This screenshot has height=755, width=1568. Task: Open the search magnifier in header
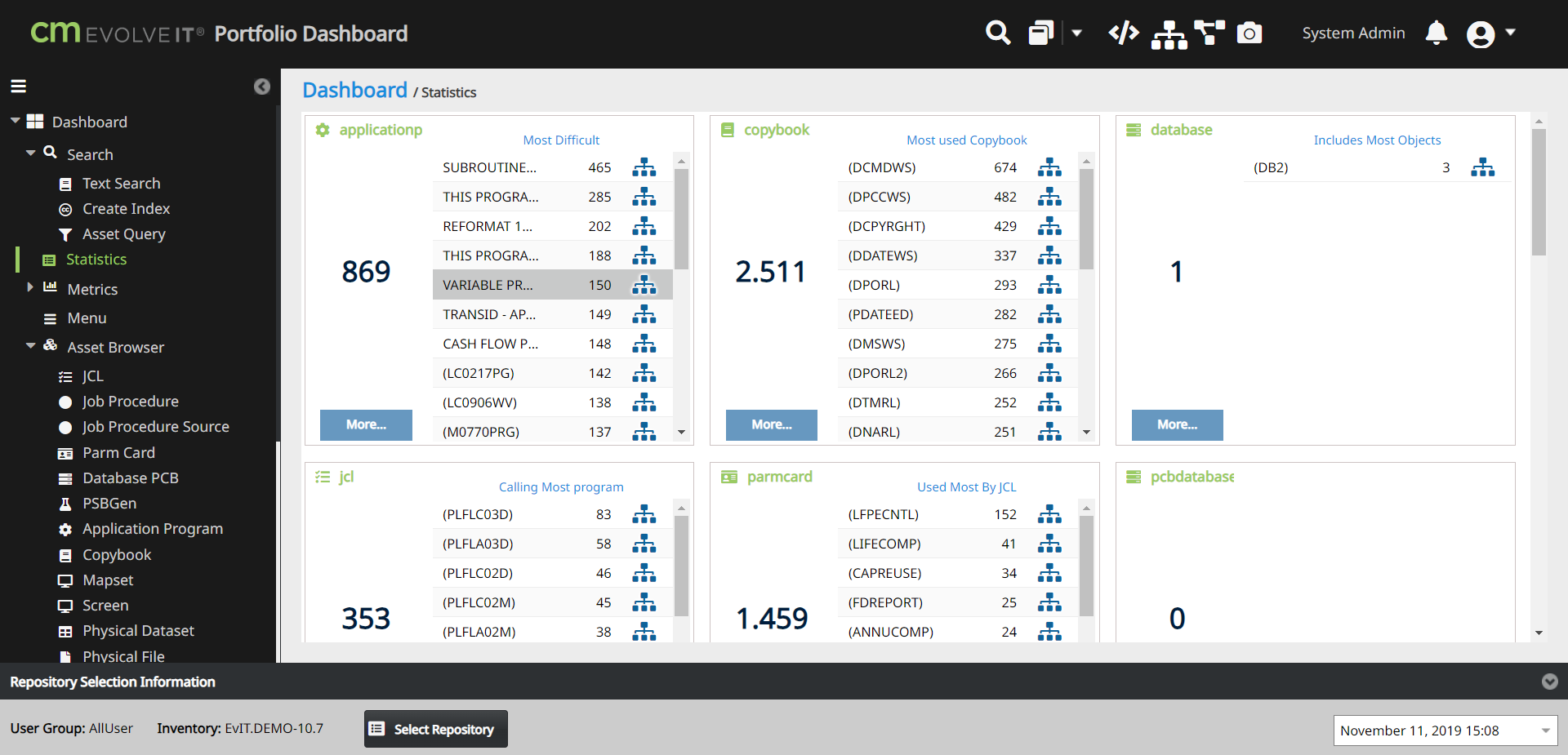[998, 33]
